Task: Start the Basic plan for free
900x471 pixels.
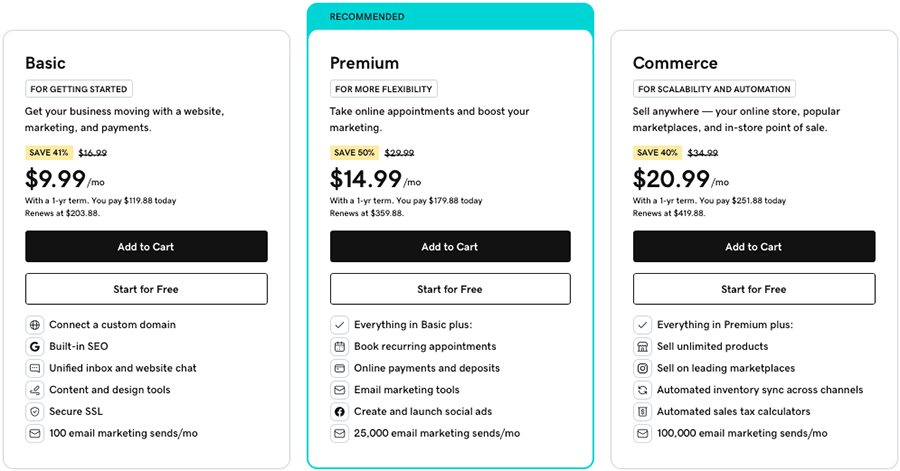Action: tap(146, 289)
